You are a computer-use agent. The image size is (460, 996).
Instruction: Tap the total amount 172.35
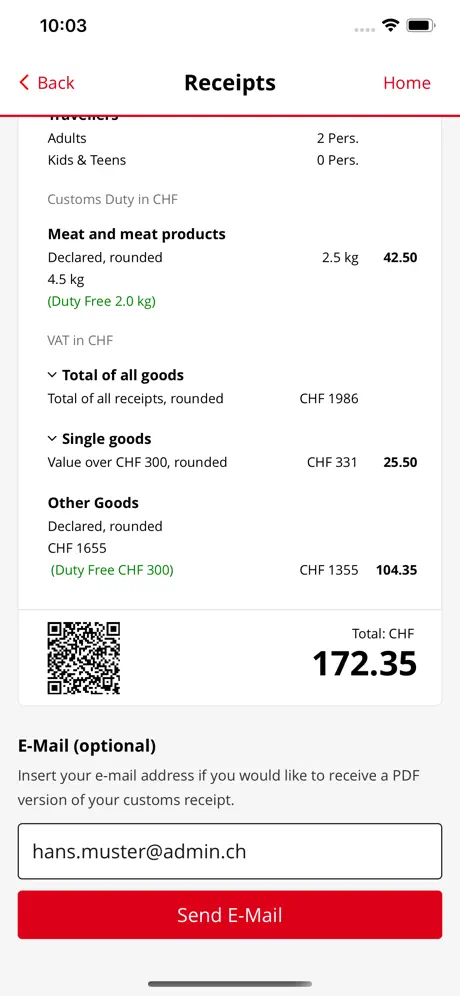point(365,663)
